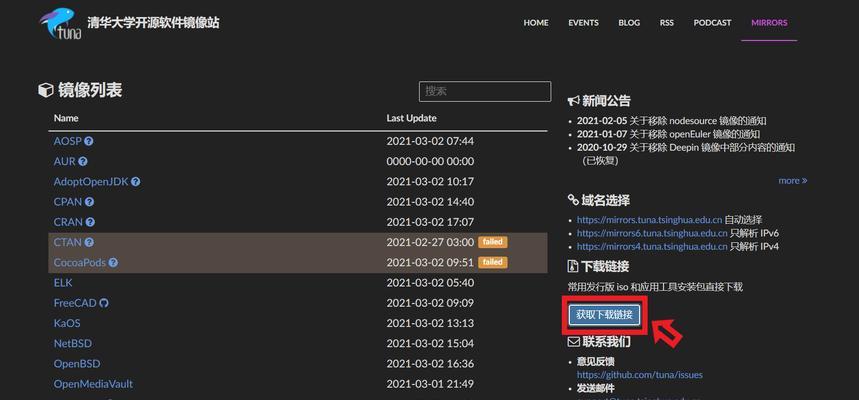Open news about removing openEuler mirror
The height and width of the screenshot is (400, 859).
[668, 134]
